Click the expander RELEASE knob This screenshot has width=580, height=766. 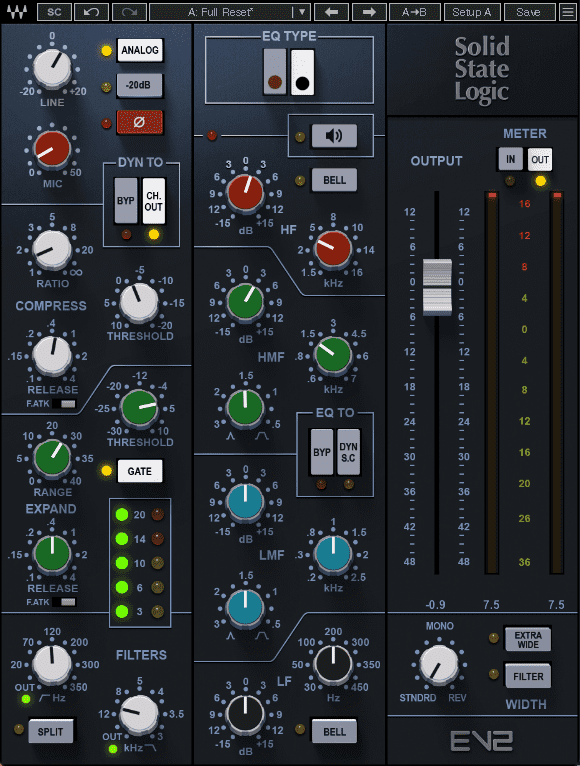[x=52, y=554]
